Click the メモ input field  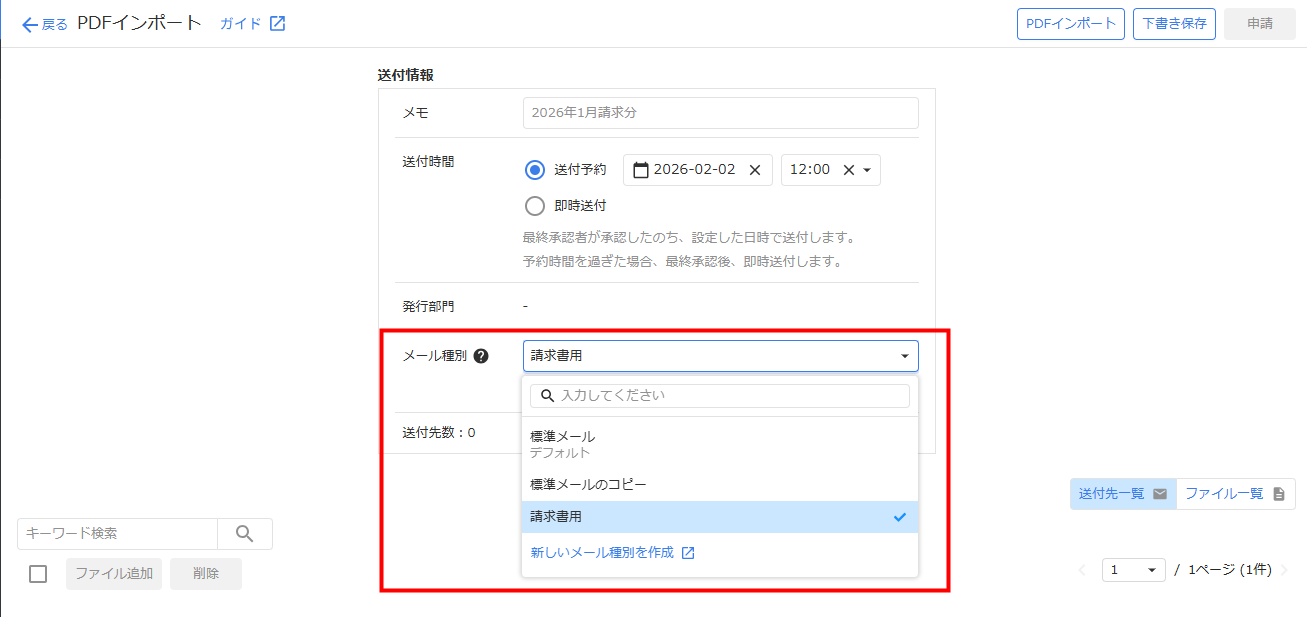click(x=720, y=113)
